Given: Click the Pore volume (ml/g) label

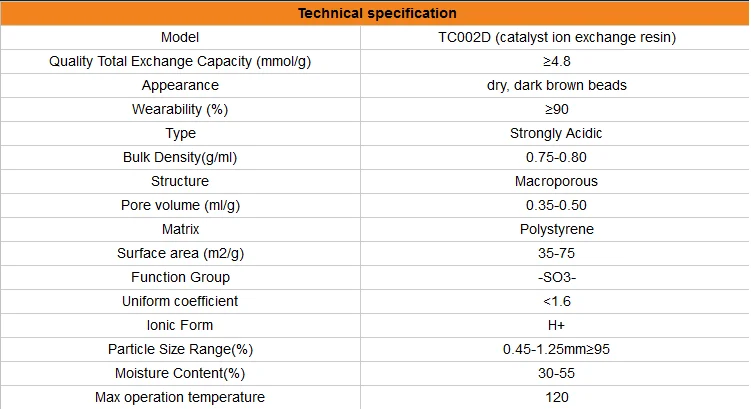Looking at the screenshot, I should click(180, 205).
